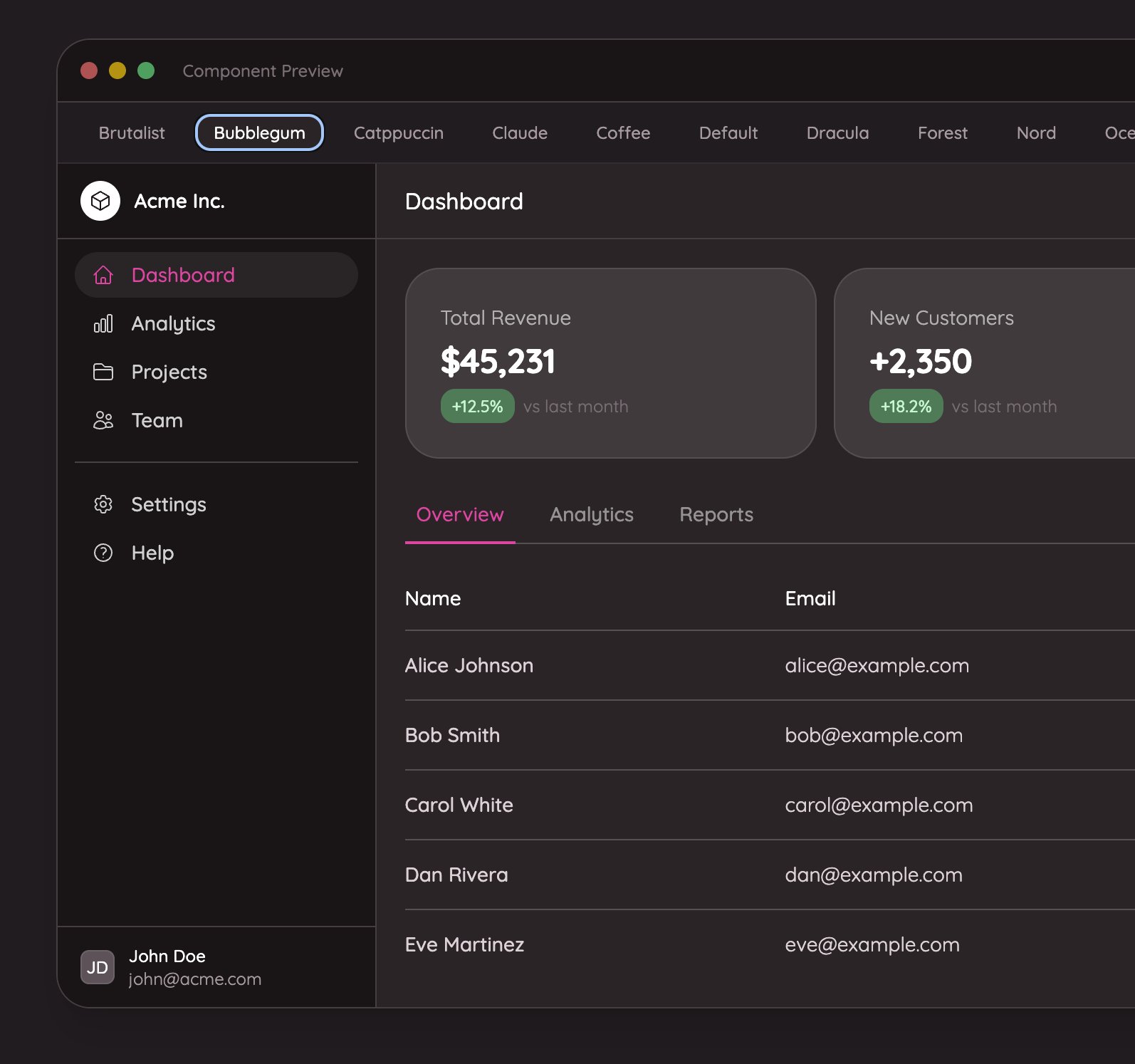Switch to the Claude theme
The image size is (1135, 1064).
[x=520, y=132]
